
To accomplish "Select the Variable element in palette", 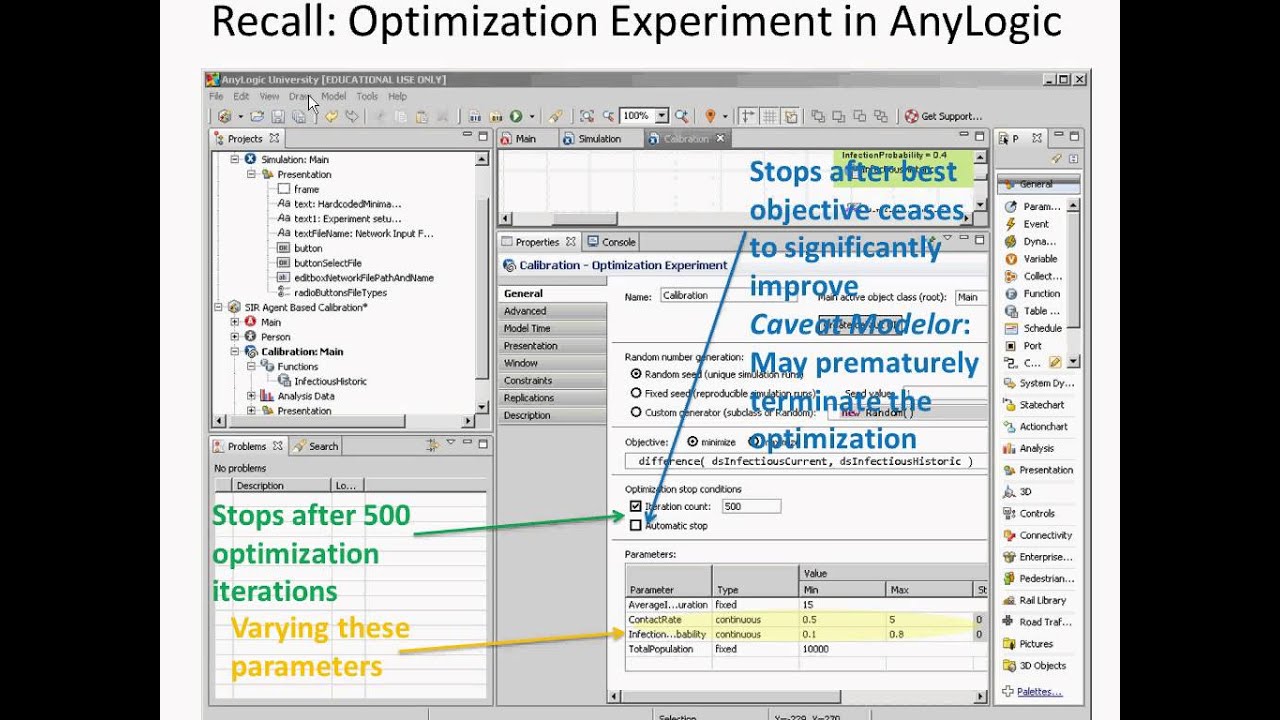I will click(x=1030, y=259).
